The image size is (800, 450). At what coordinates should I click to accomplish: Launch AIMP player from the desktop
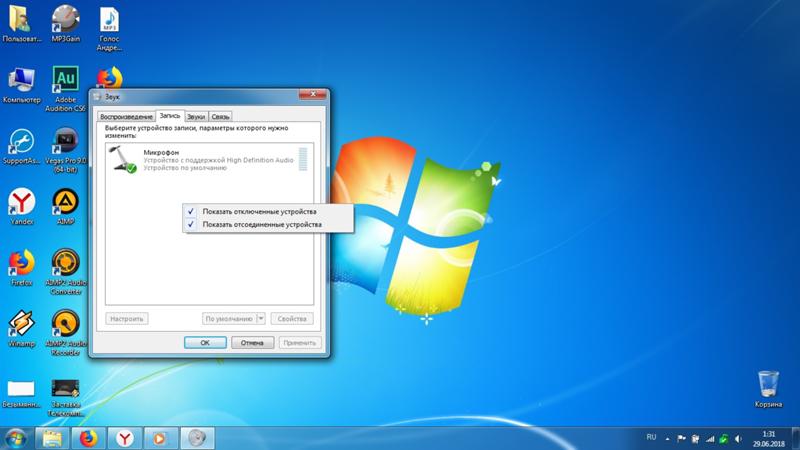(x=65, y=207)
